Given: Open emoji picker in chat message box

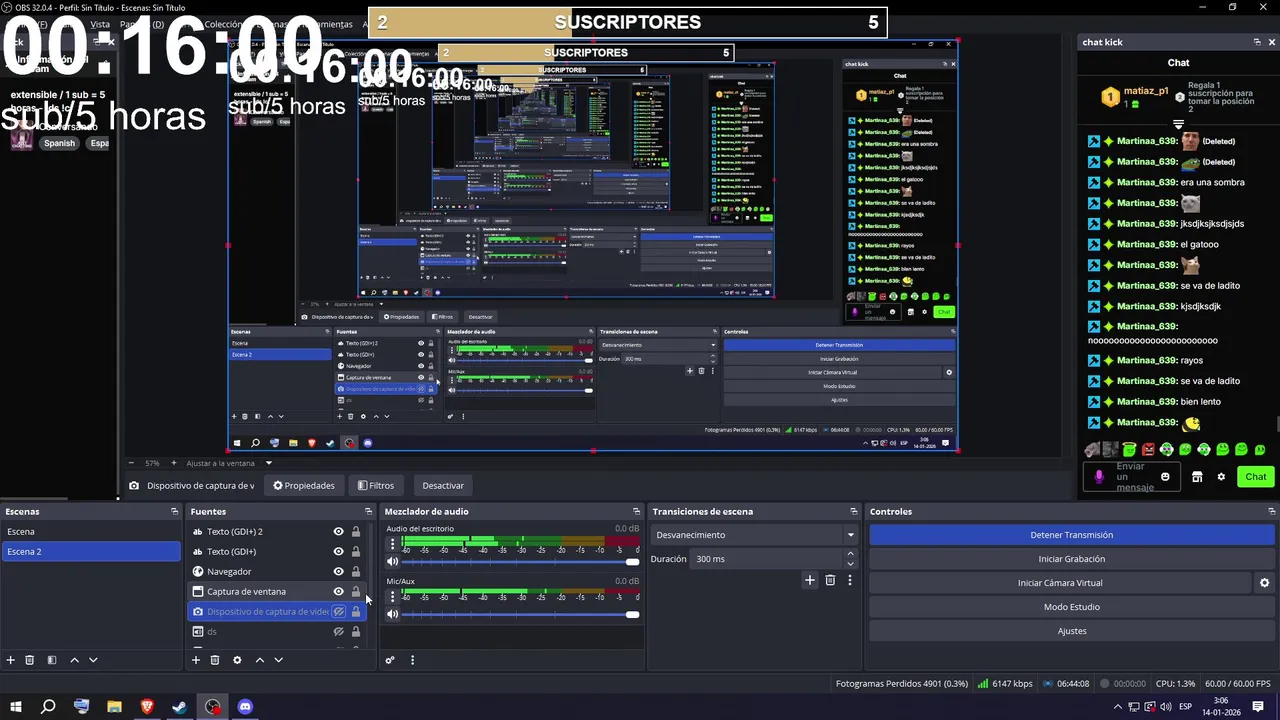Looking at the screenshot, I should click(1165, 477).
